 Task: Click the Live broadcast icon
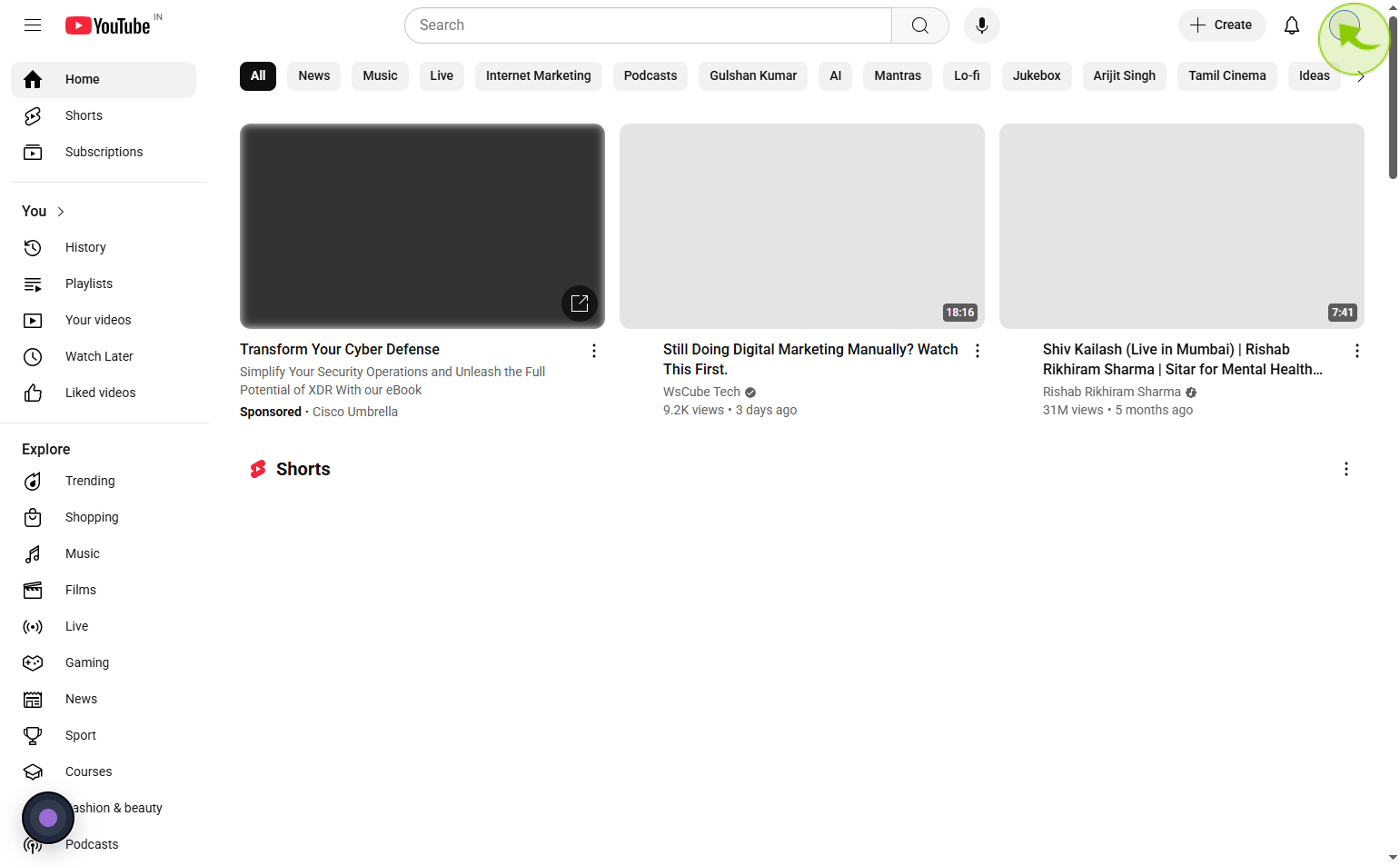33,627
